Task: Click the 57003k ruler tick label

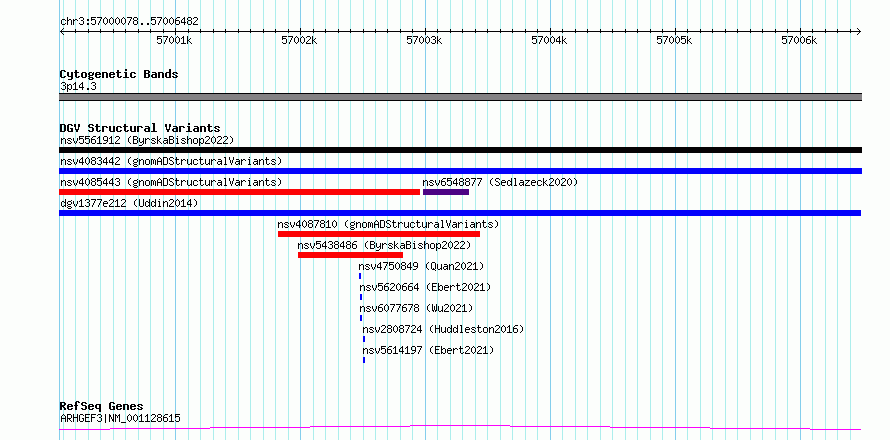Action: click(424, 41)
